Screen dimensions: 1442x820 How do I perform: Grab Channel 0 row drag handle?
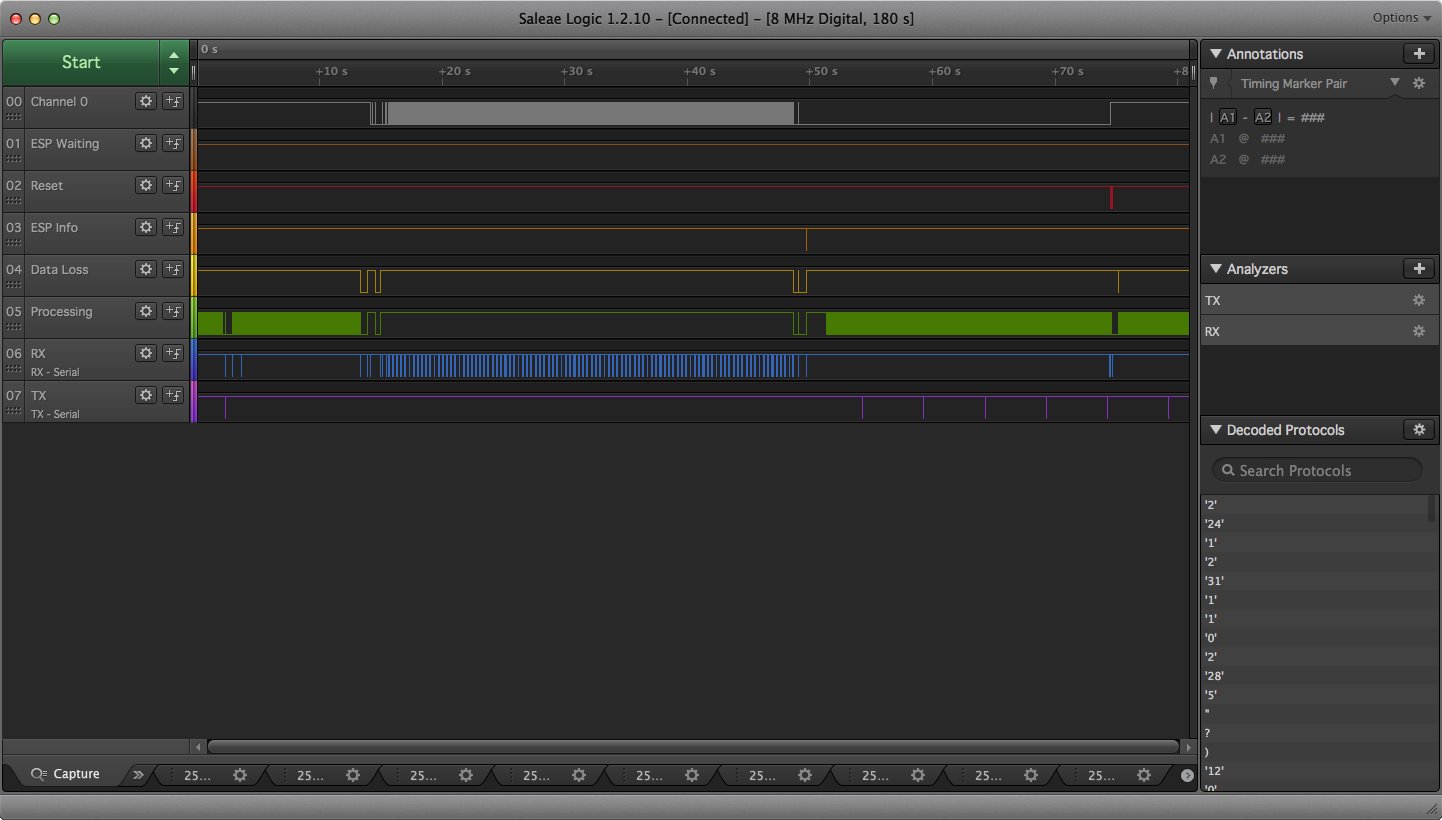[x=13, y=117]
